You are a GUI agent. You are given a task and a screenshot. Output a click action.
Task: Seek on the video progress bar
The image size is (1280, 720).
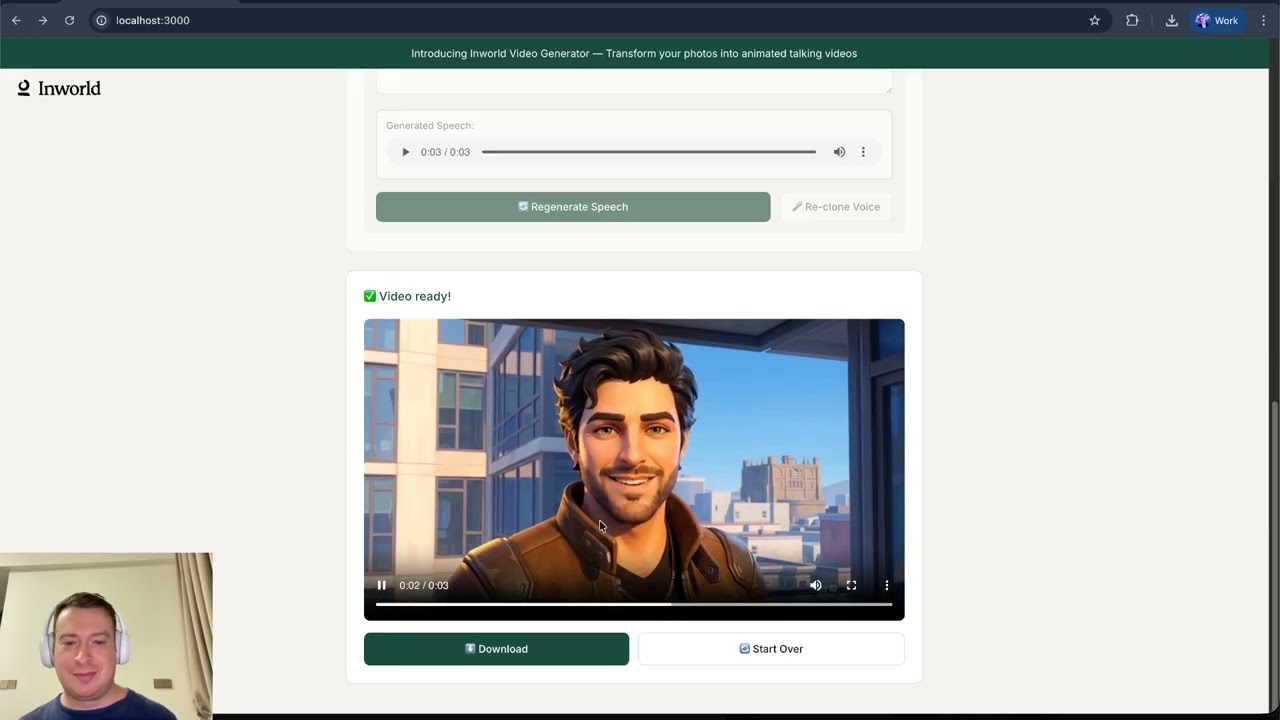[x=634, y=604]
